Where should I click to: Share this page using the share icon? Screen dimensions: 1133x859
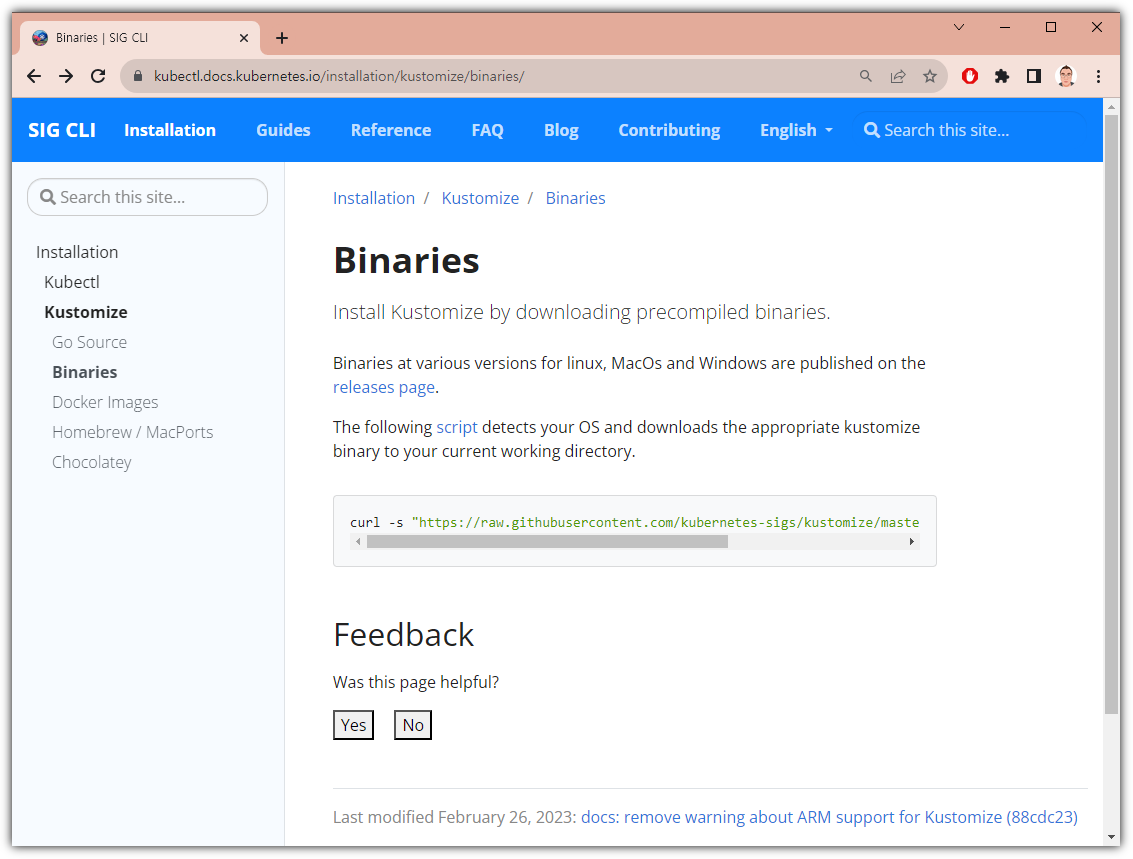click(x=897, y=76)
